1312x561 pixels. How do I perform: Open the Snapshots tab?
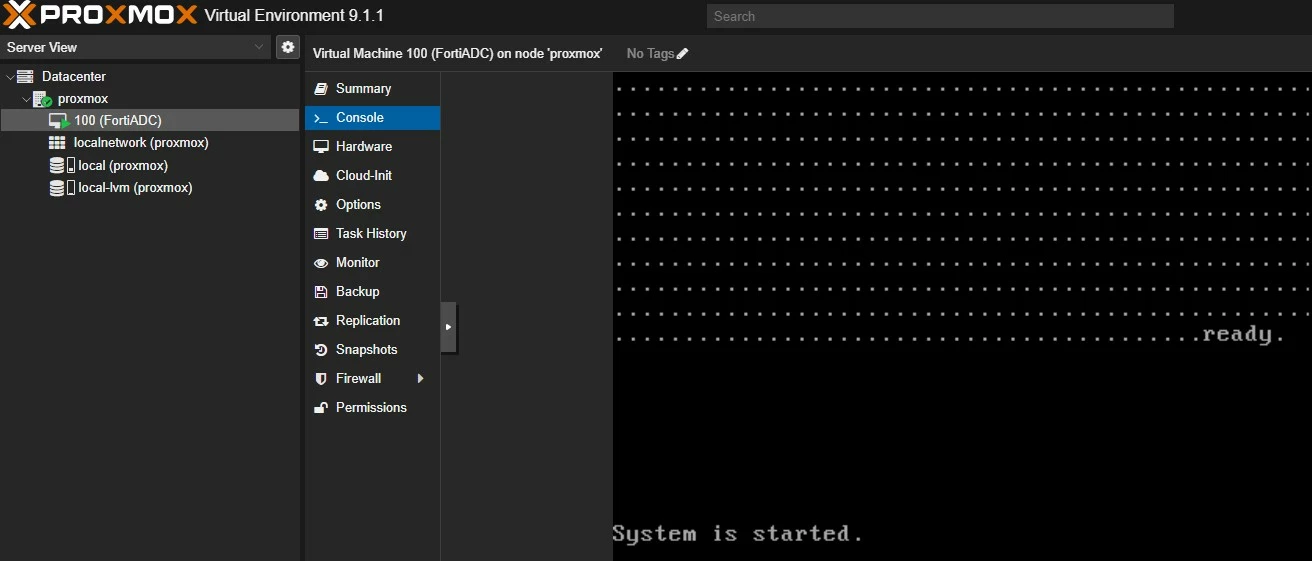point(372,350)
